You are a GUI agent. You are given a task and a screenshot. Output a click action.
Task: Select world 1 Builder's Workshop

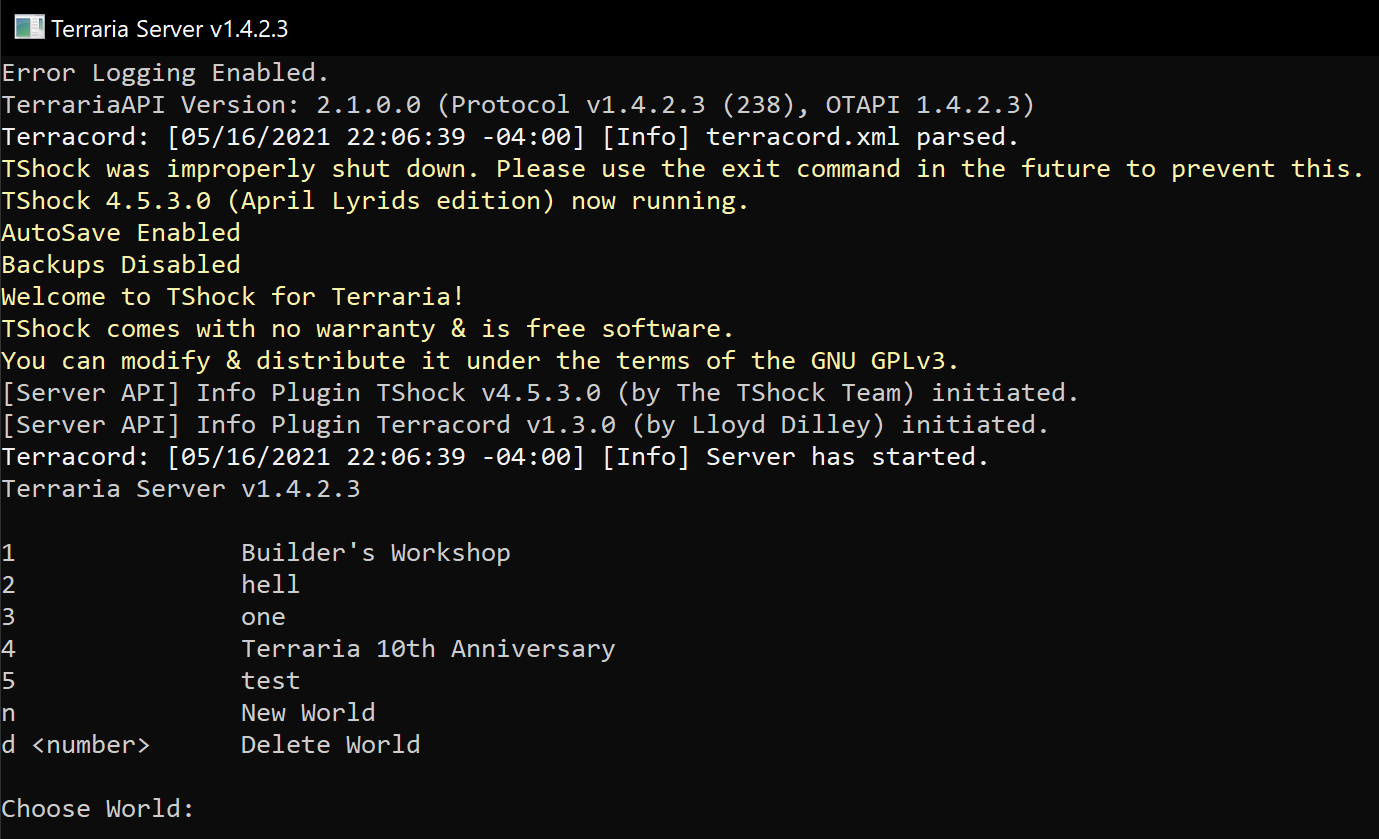point(375,552)
